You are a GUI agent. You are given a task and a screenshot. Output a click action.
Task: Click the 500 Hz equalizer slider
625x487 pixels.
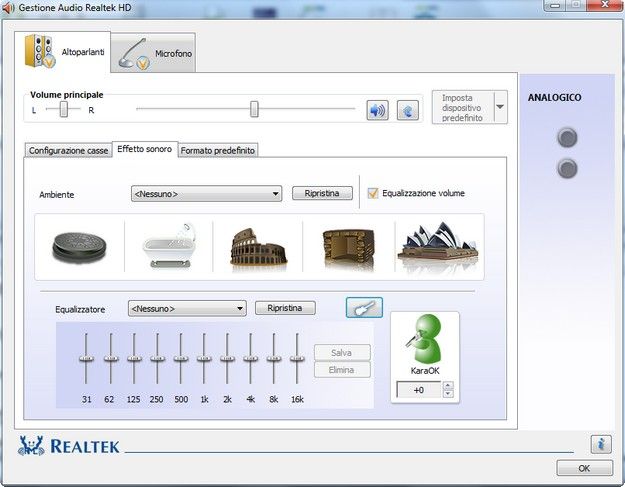[x=181, y=359]
